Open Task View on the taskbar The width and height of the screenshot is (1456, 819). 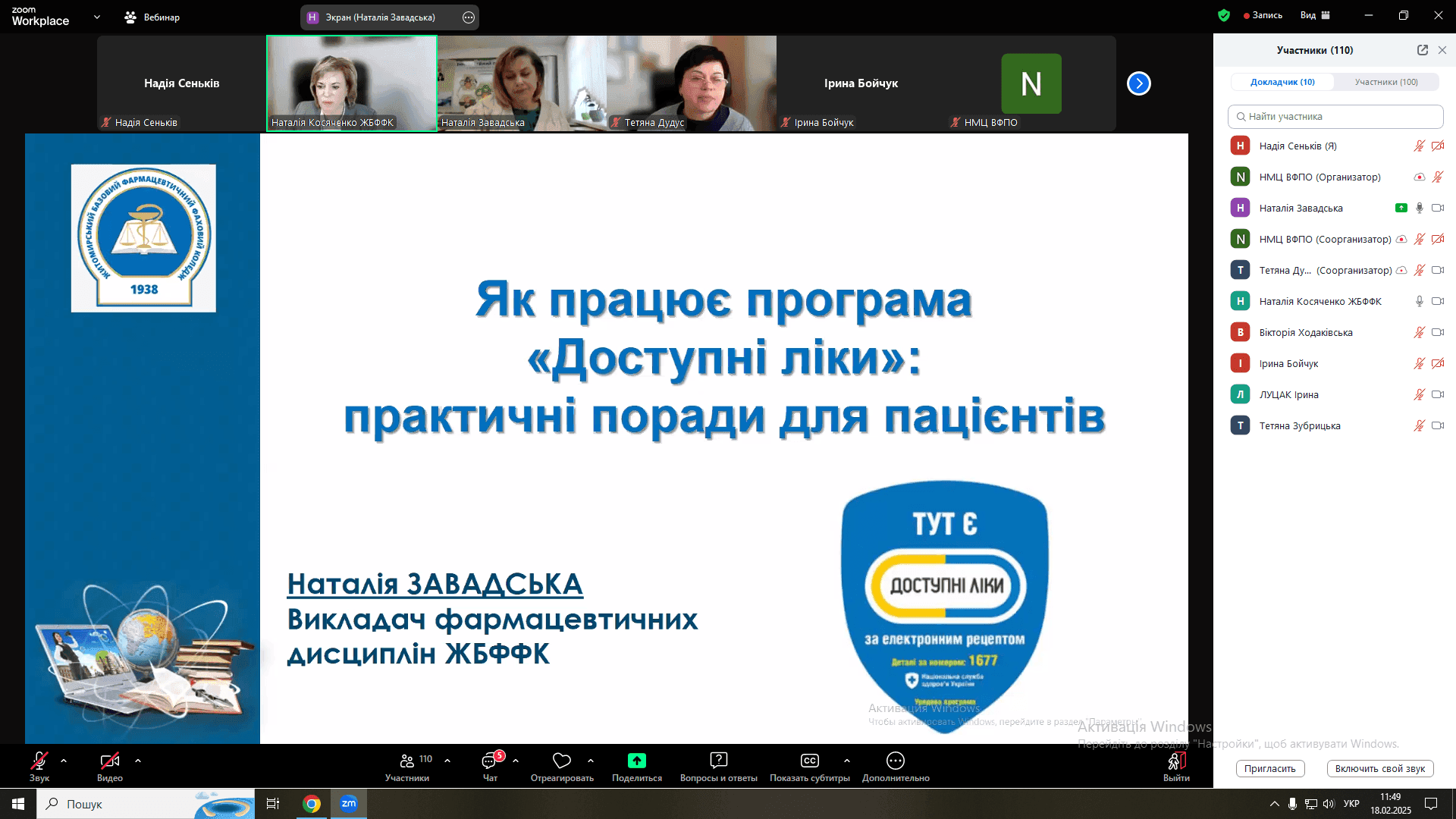[273, 804]
